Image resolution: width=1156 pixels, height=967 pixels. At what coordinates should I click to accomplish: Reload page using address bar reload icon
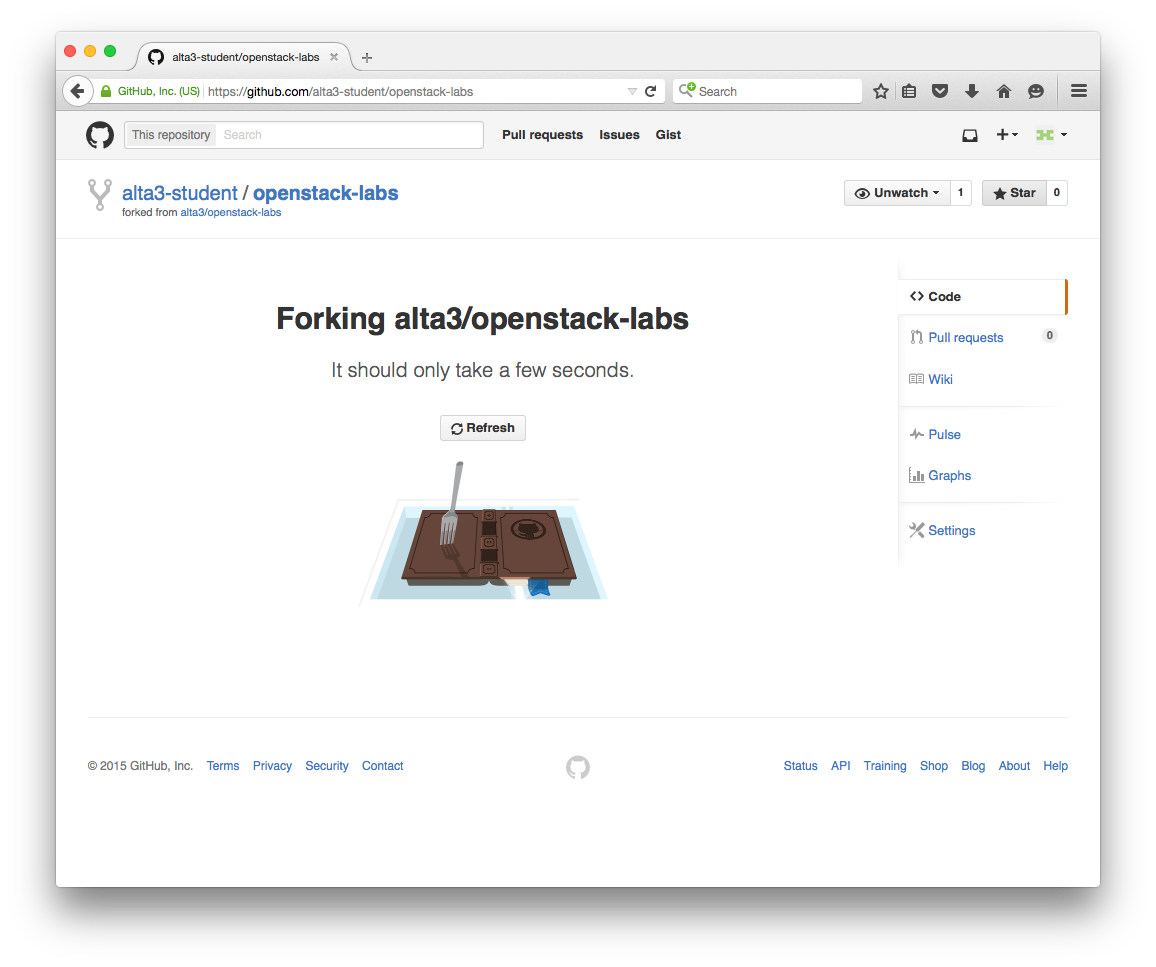(x=650, y=91)
